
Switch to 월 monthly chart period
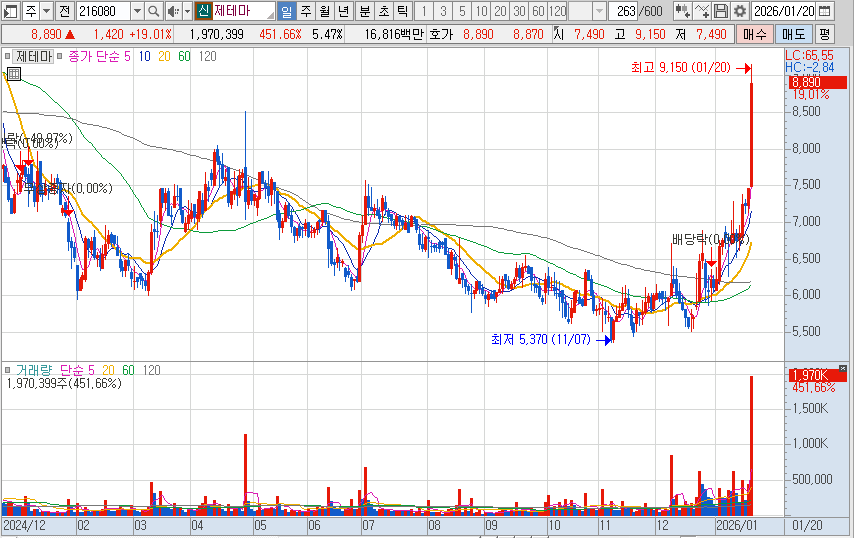click(324, 10)
